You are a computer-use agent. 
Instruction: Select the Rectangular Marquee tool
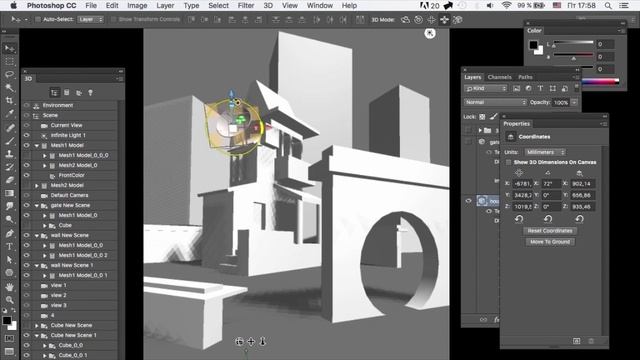click(x=9, y=62)
